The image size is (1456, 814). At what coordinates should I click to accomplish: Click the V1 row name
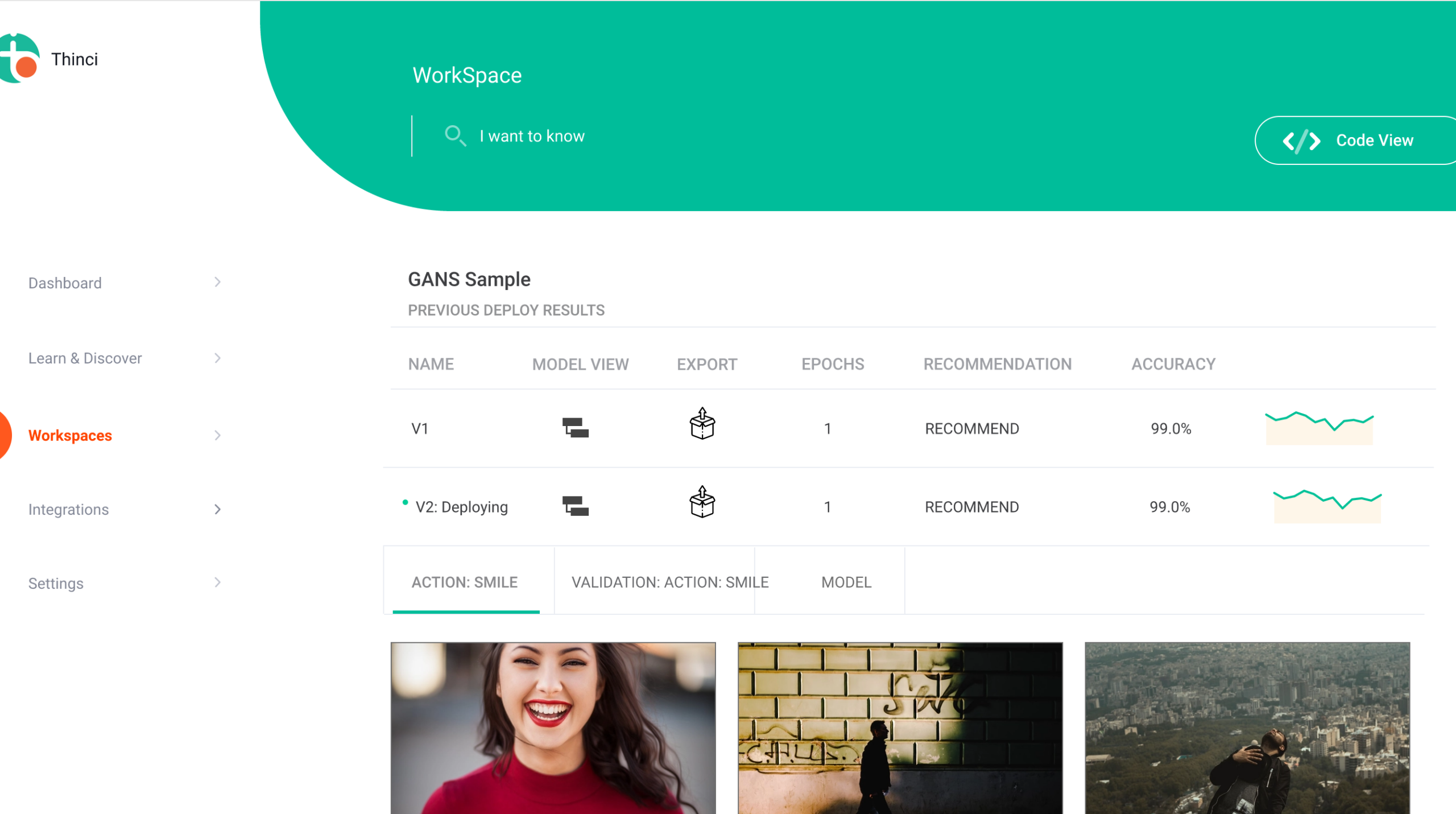[x=420, y=429]
